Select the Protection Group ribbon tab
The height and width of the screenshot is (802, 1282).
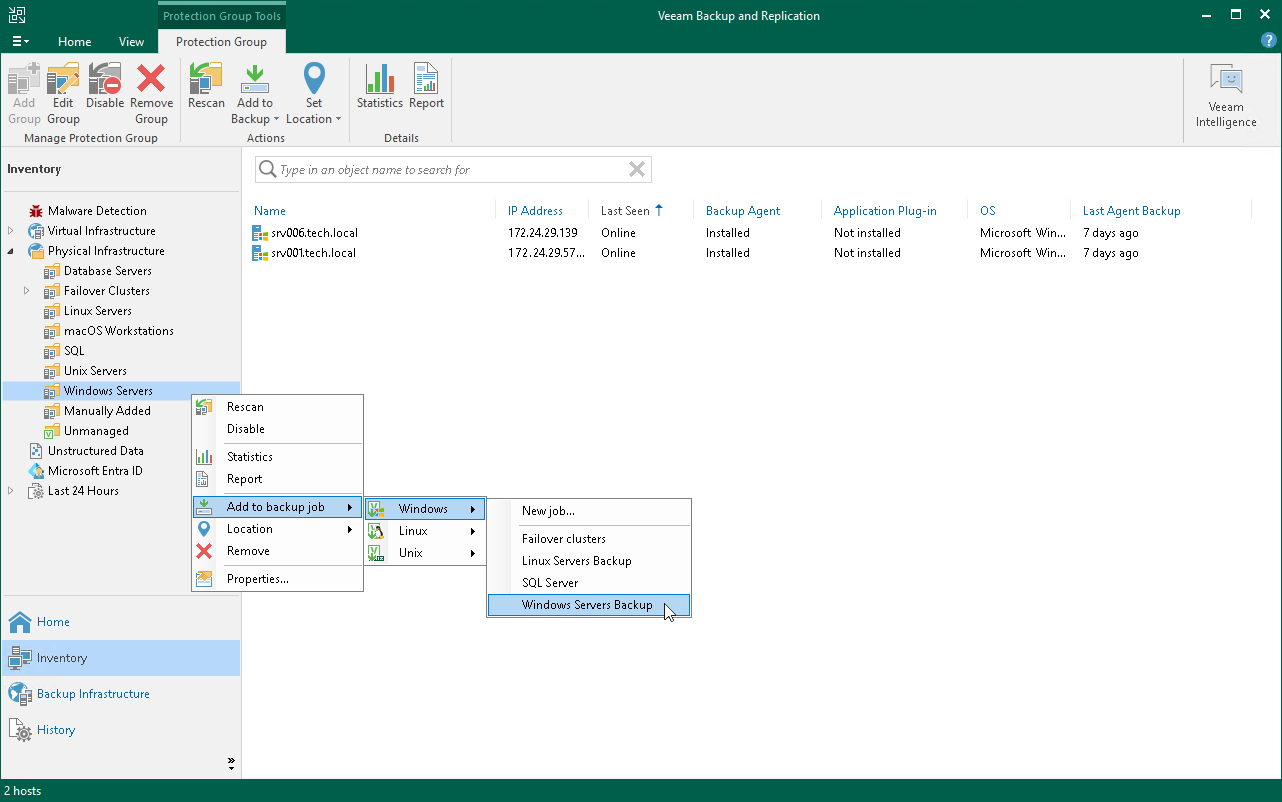point(221,42)
